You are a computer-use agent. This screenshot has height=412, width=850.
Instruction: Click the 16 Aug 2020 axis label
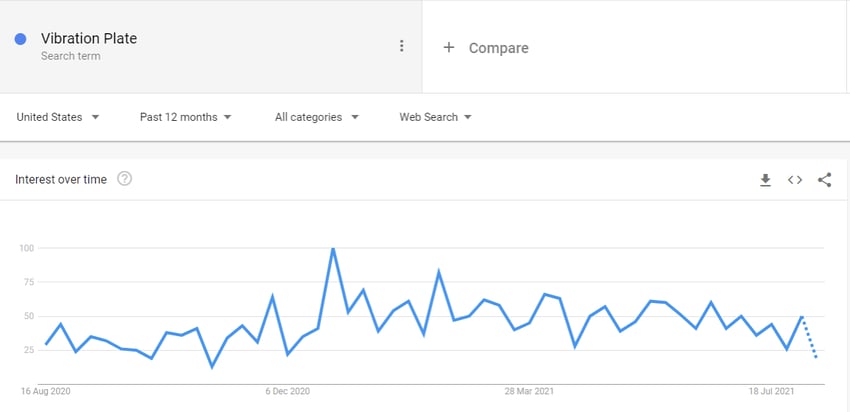46,391
